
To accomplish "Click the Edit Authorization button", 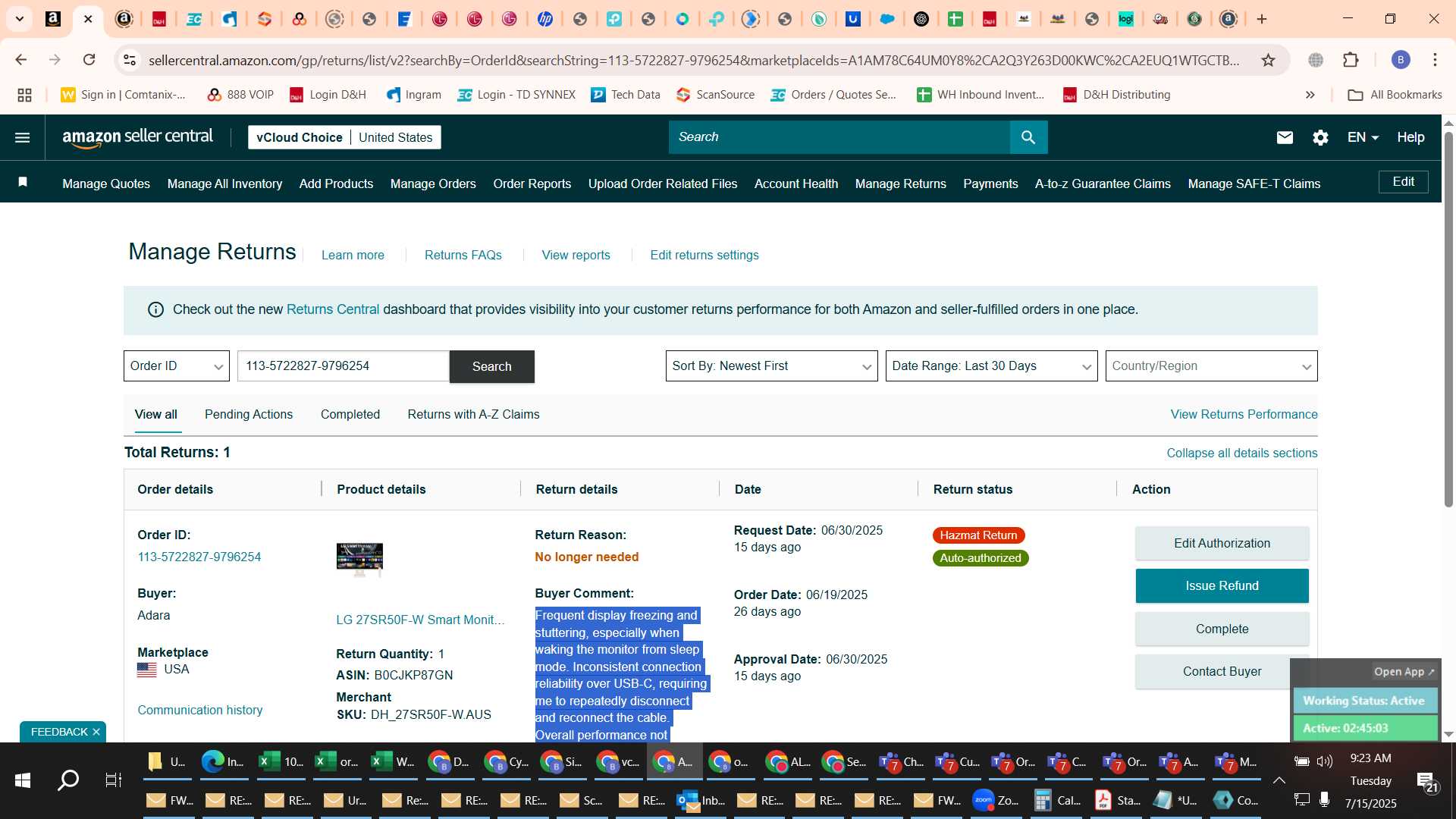I will (x=1222, y=543).
